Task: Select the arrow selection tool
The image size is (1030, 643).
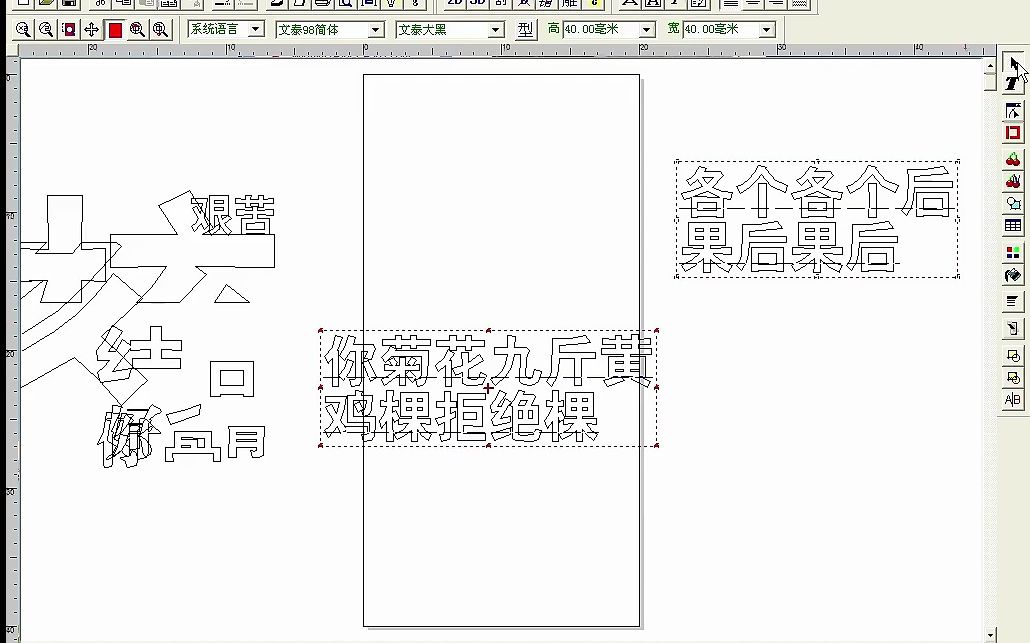Action: tap(1014, 63)
